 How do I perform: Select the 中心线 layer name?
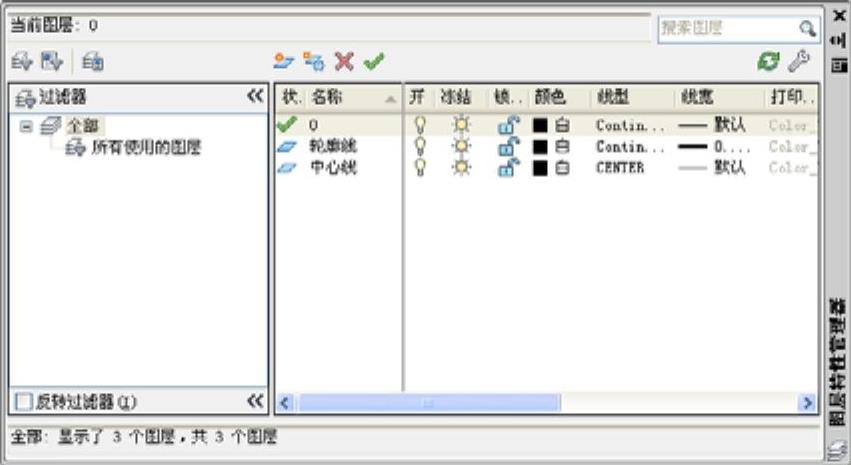point(333,168)
